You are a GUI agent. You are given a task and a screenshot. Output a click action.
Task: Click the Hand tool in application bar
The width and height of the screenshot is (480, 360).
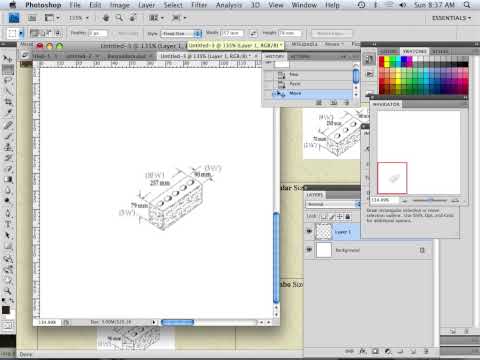[x=106, y=18]
